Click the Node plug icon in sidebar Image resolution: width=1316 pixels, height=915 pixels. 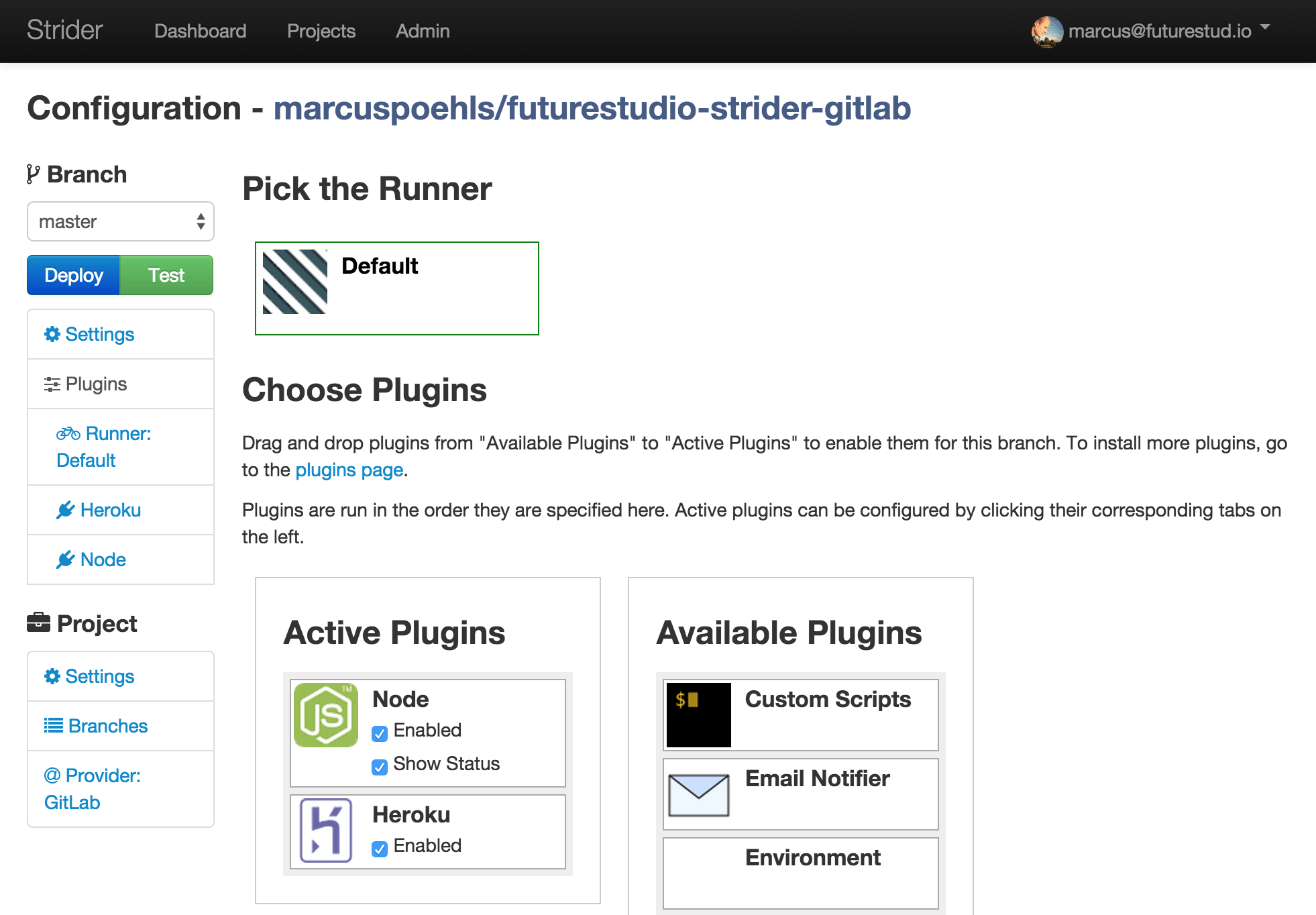coord(66,560)
